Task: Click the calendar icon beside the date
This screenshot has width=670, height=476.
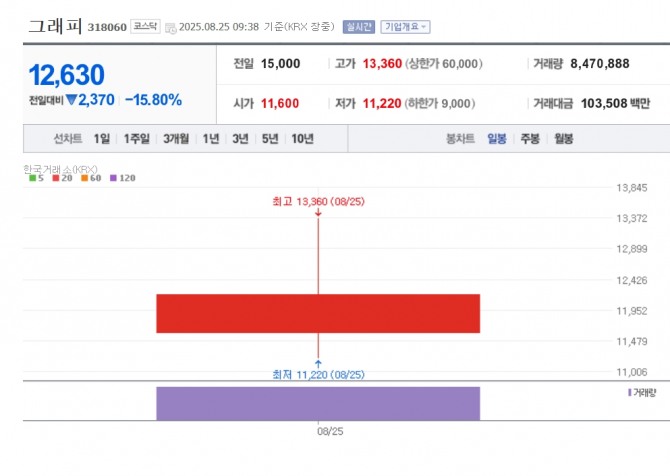Action: pyautogui.click(x=170, y=28)
